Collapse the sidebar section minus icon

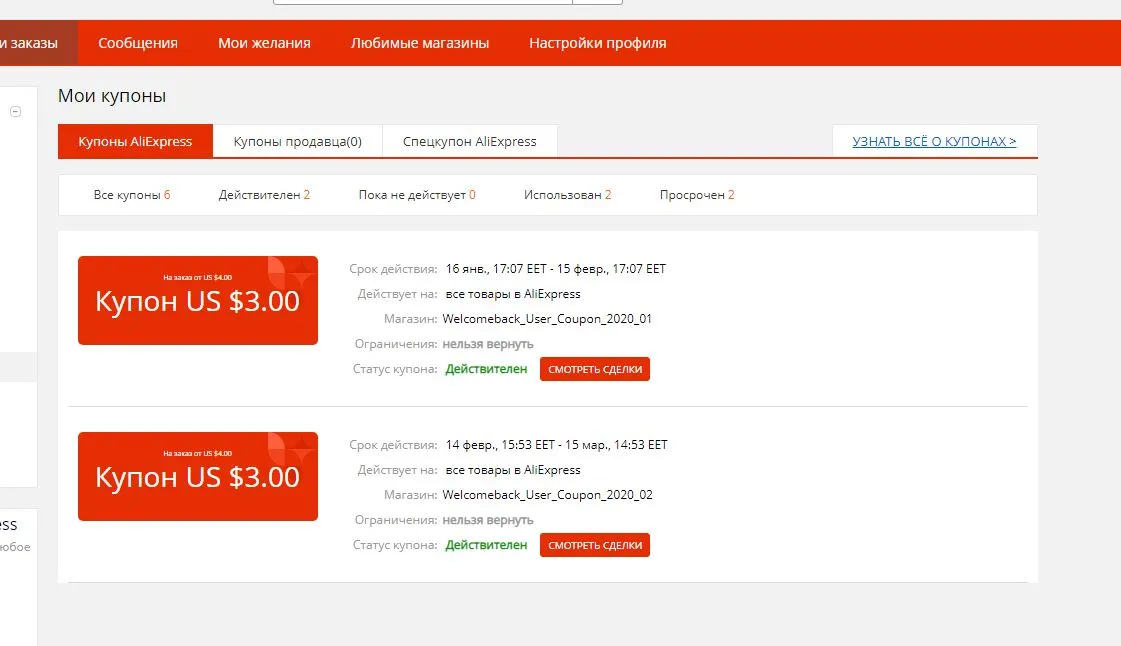15,111
